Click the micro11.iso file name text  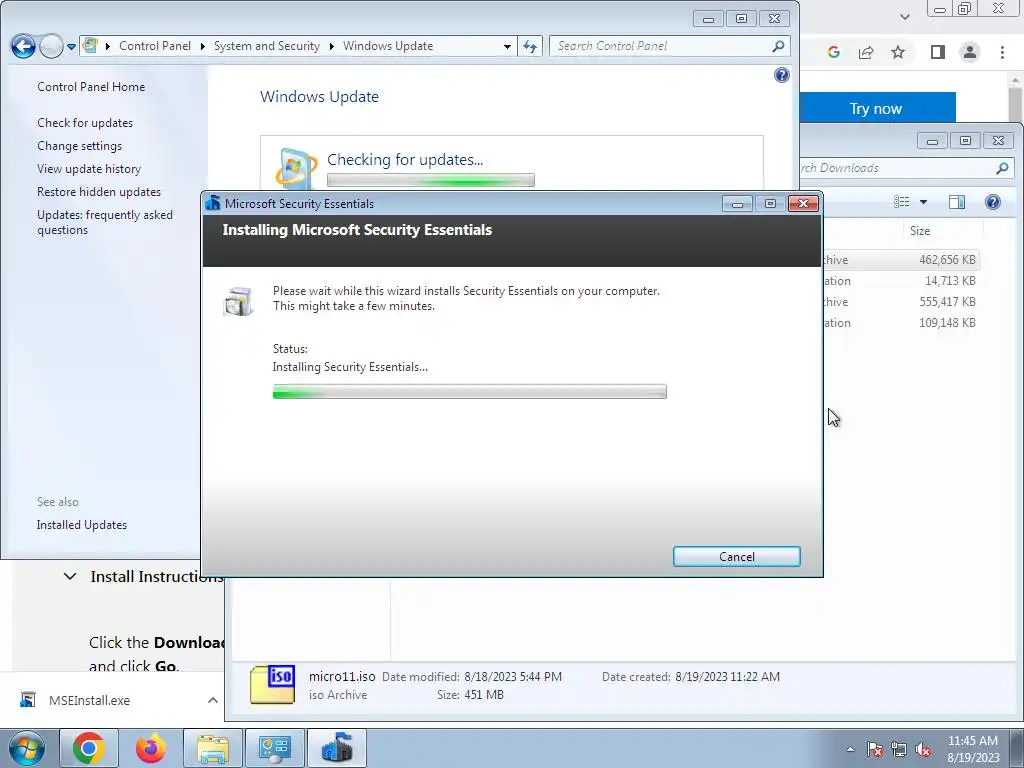click(342, 677)
